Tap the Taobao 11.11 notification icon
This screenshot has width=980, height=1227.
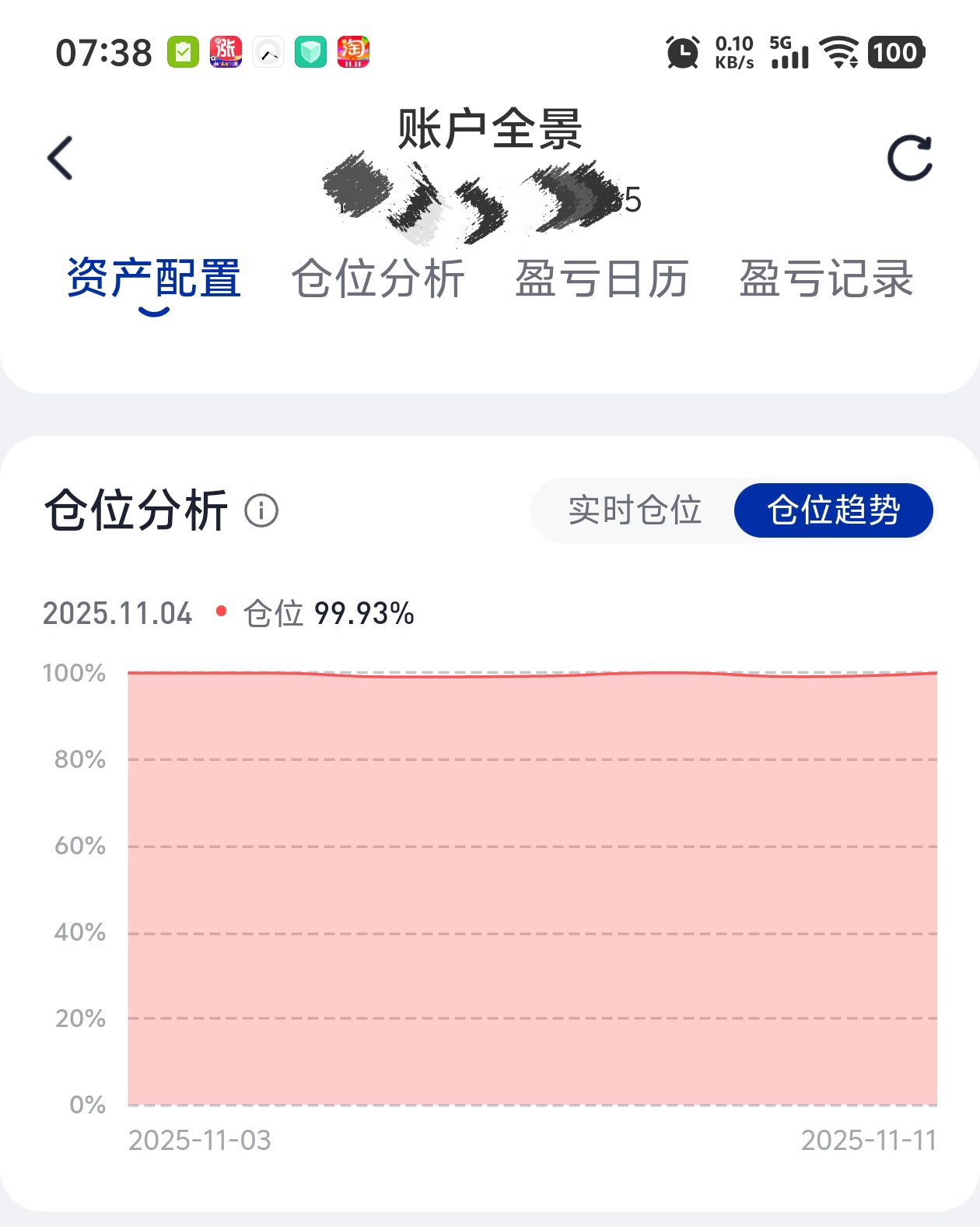[353, 53]
